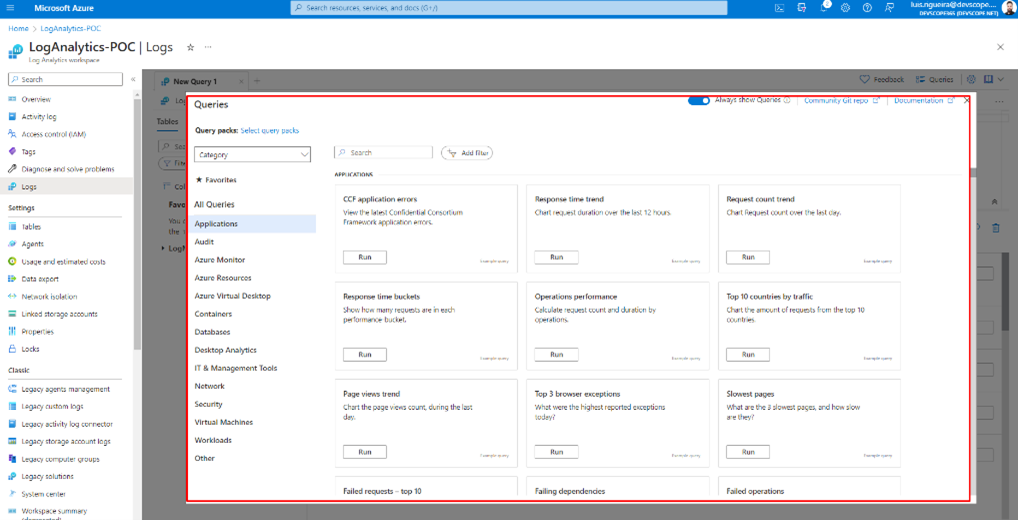This screenshot has height=520, width=1018.
Task: Click the help question mark icon
Action: (x=867, y=7)
